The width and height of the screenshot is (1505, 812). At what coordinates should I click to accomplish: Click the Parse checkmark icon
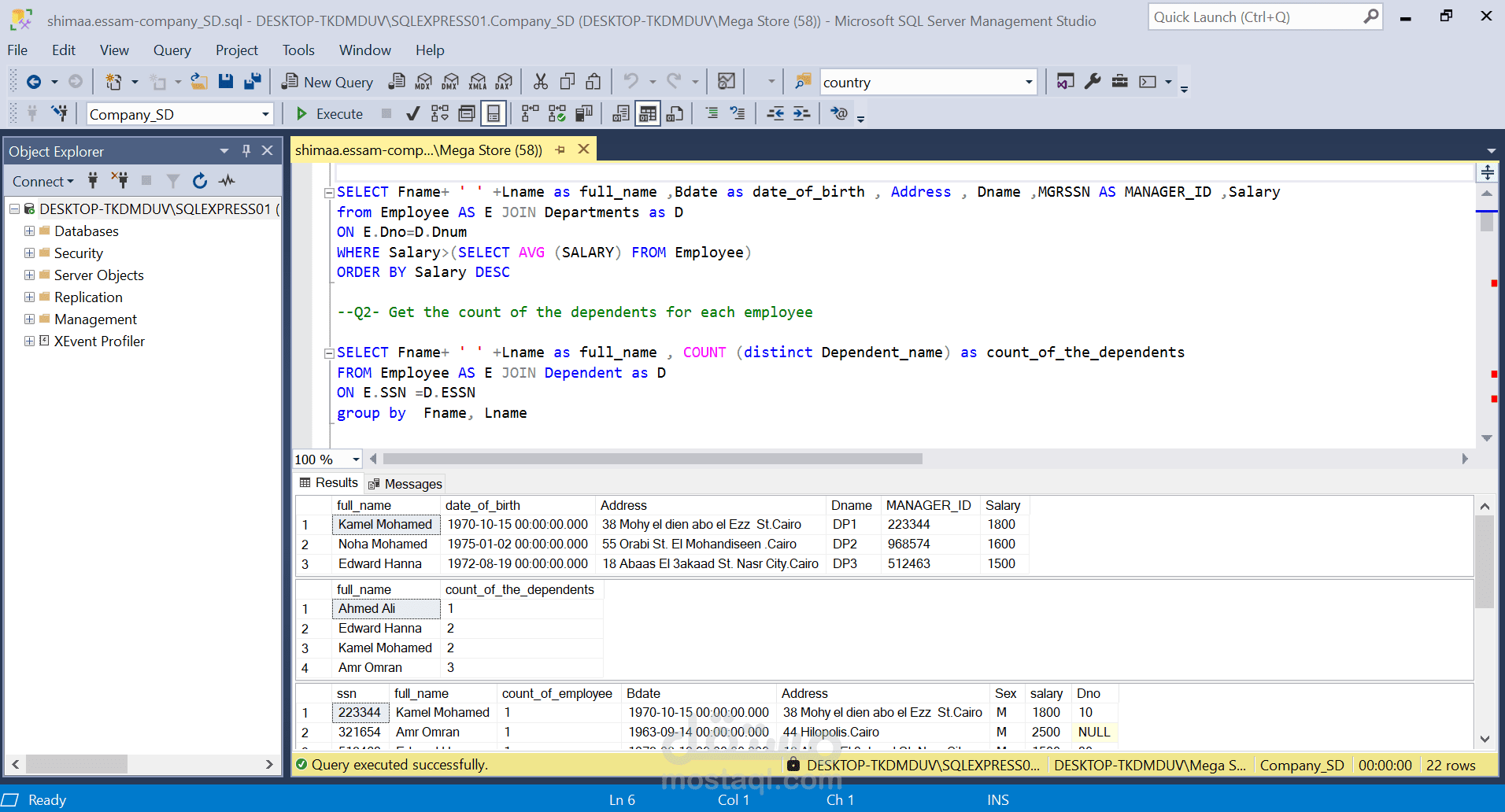pos(412,114)
